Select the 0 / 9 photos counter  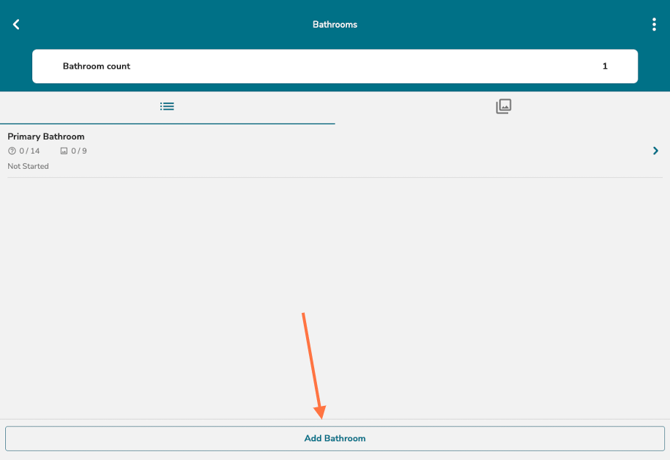click(79, 151)
